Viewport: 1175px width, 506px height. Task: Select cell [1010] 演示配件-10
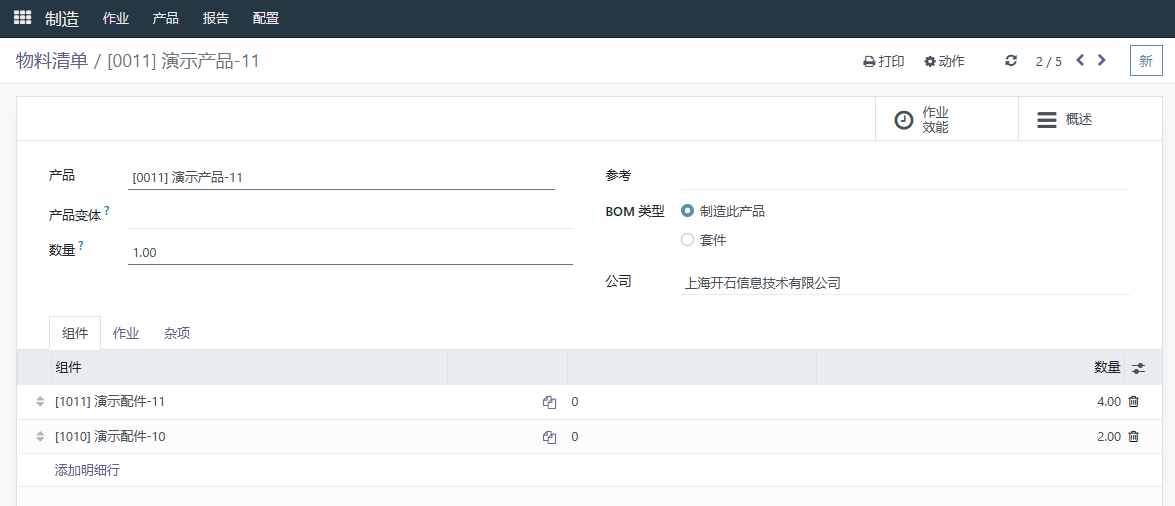pos(249,436)
